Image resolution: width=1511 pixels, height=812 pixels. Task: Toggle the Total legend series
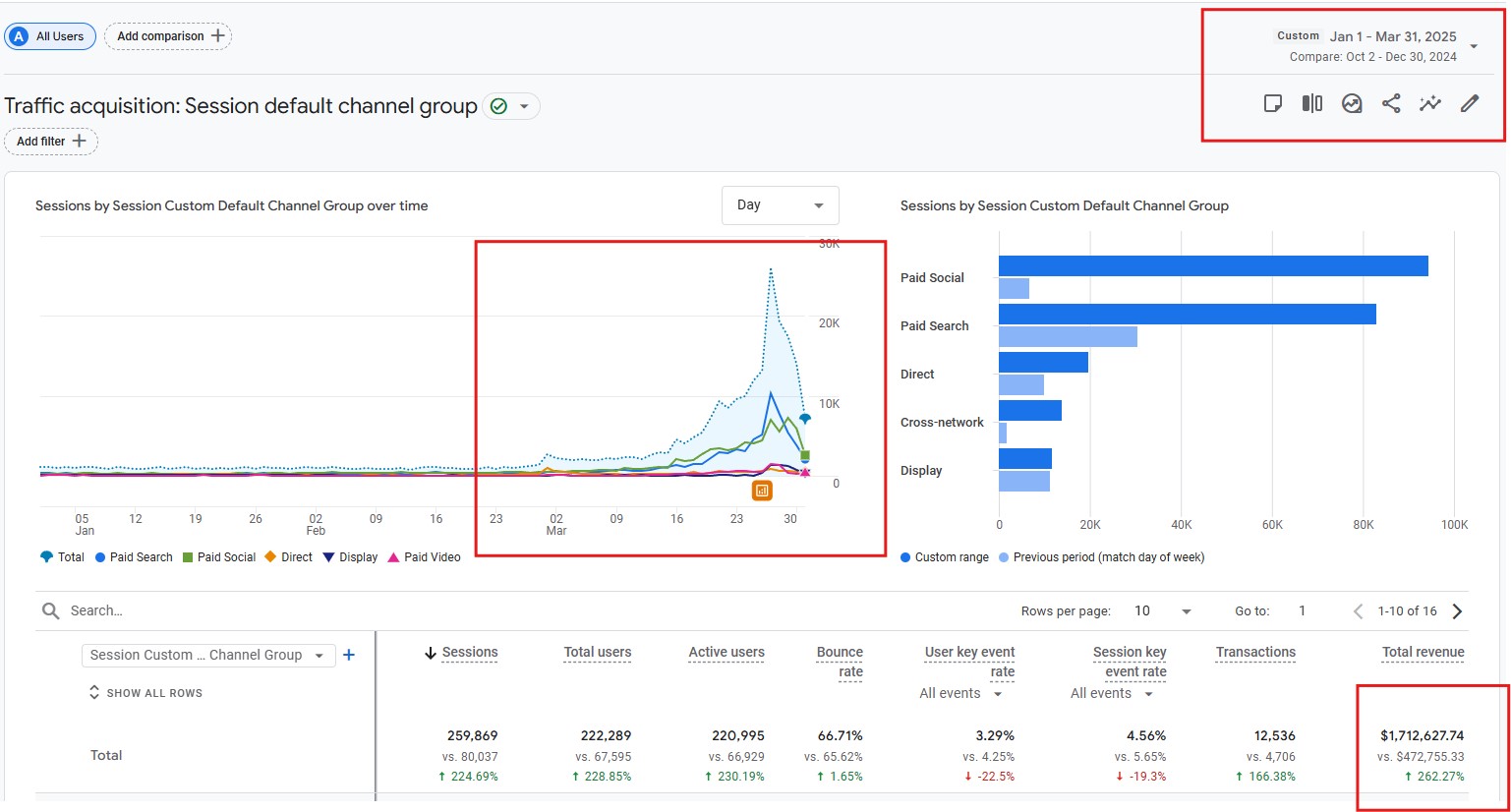(62, 557)
